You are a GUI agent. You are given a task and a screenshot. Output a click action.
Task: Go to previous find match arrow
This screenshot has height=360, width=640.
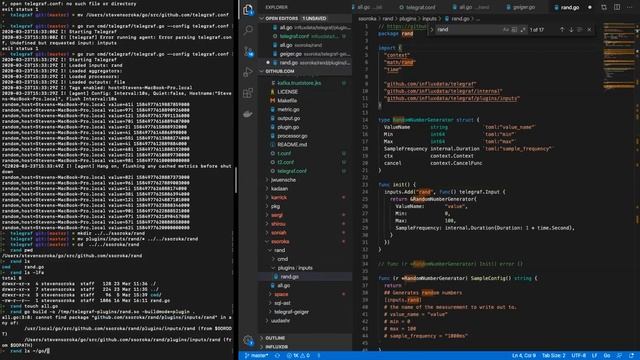tap(562, 30)
